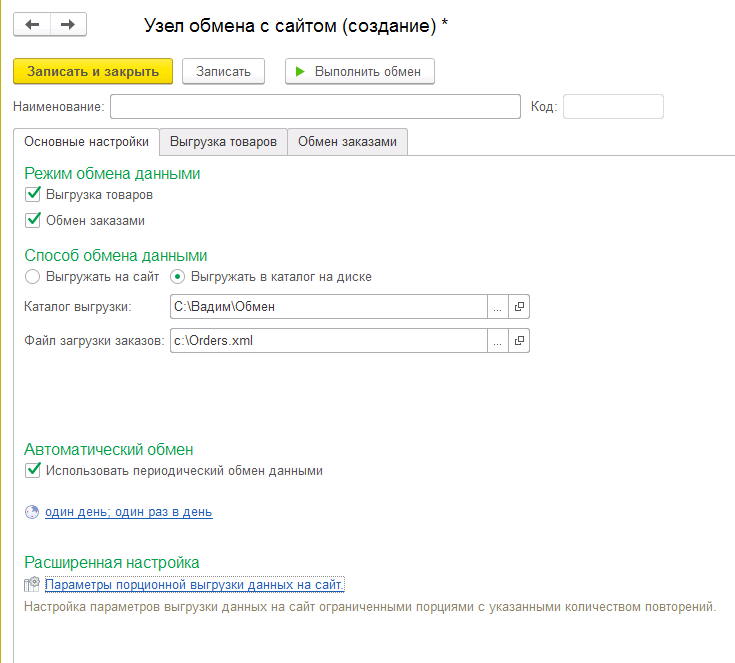Click the portion export settings icon
Viewport: 735px width, 663px height.
[x=32, y=584]
